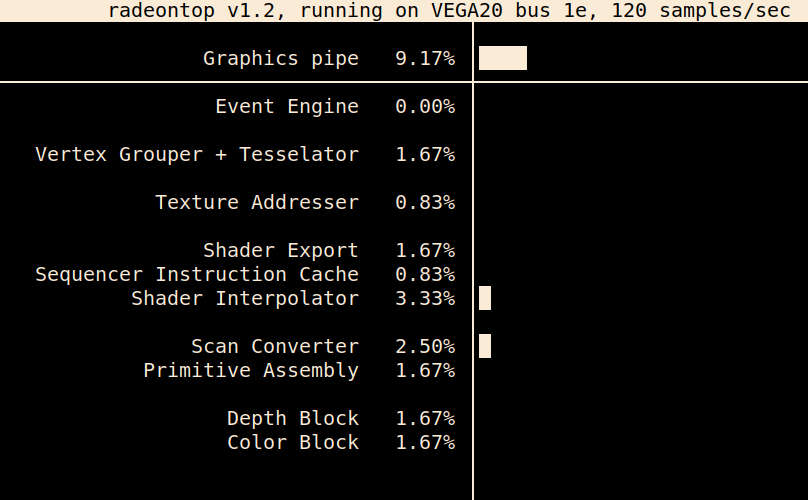Image resolution: width=808 pixels, height=500 pixels.
Task: Click the Color Block label
Action: pos(293,442)
